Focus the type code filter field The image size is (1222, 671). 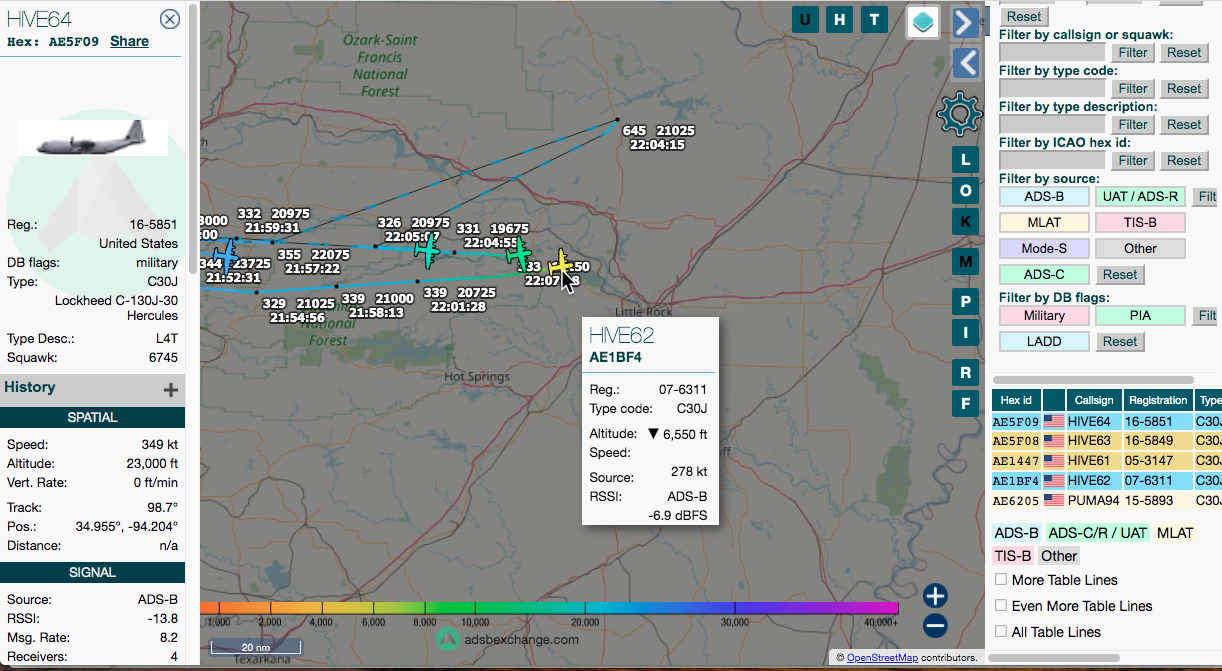click(1052, 88)
